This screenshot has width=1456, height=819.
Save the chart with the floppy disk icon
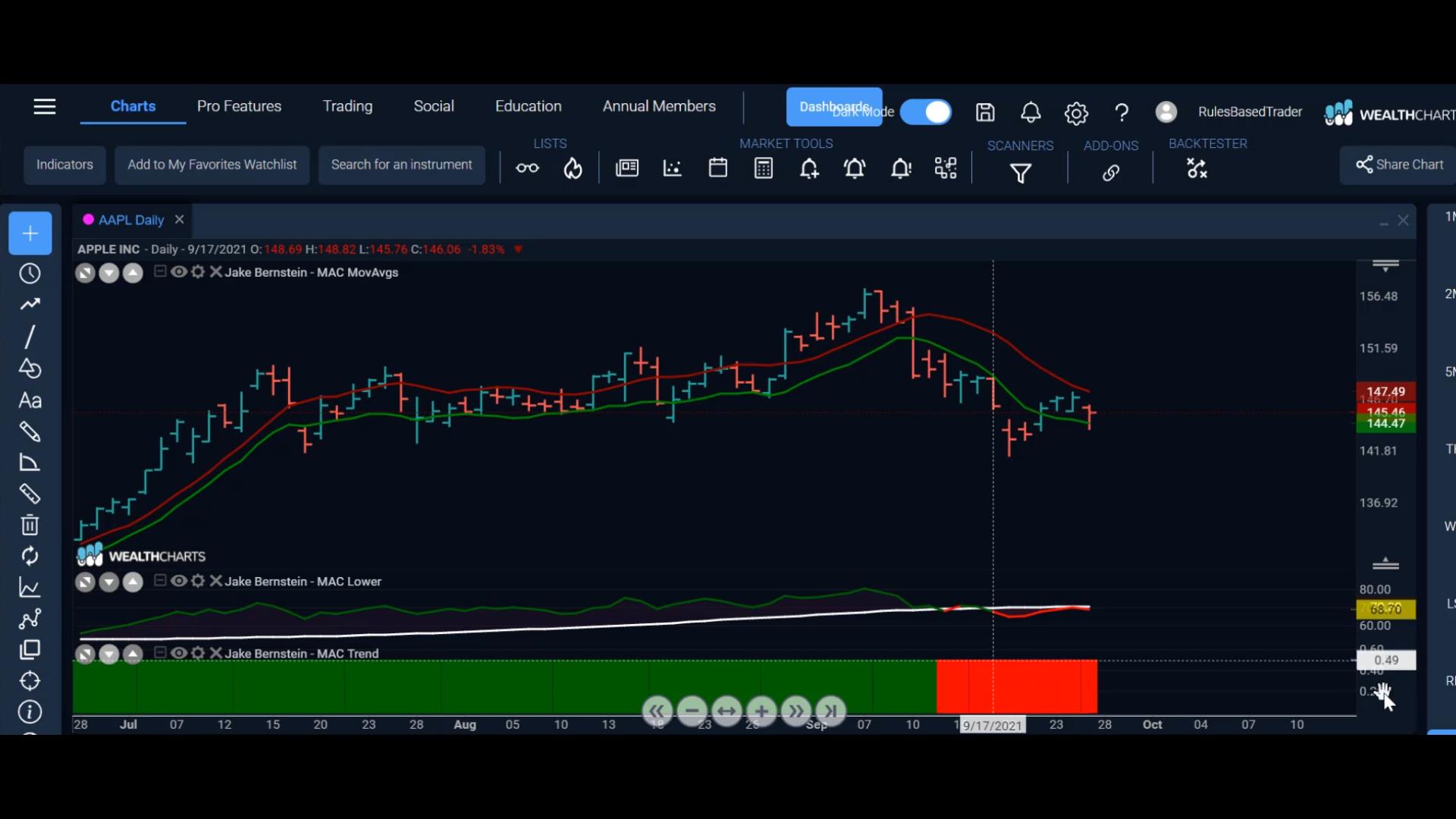click(985, 112)
